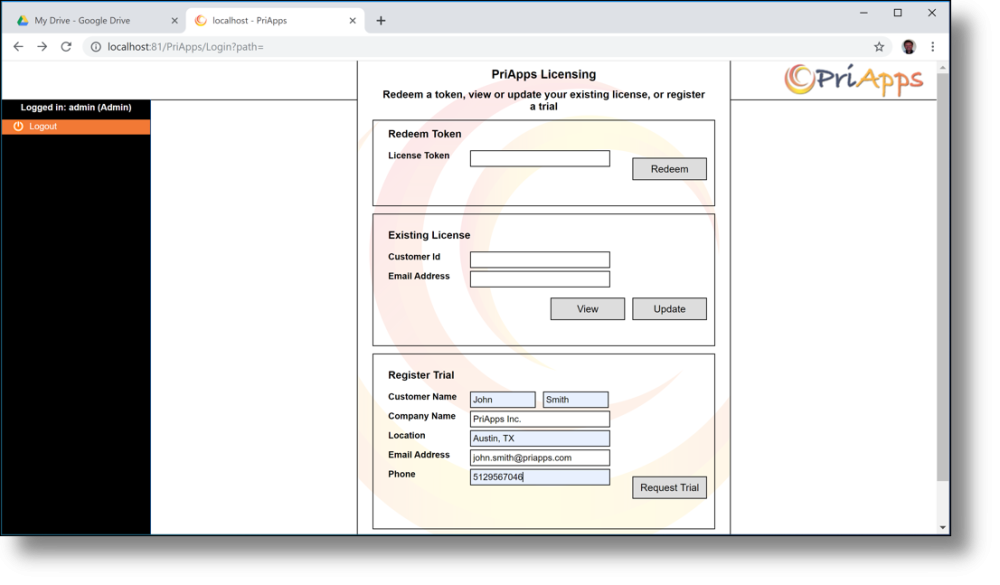The height and width of the screenshot is (585, 1000).
Task: Open a new browser tab
Action: (x=380, y=18)
